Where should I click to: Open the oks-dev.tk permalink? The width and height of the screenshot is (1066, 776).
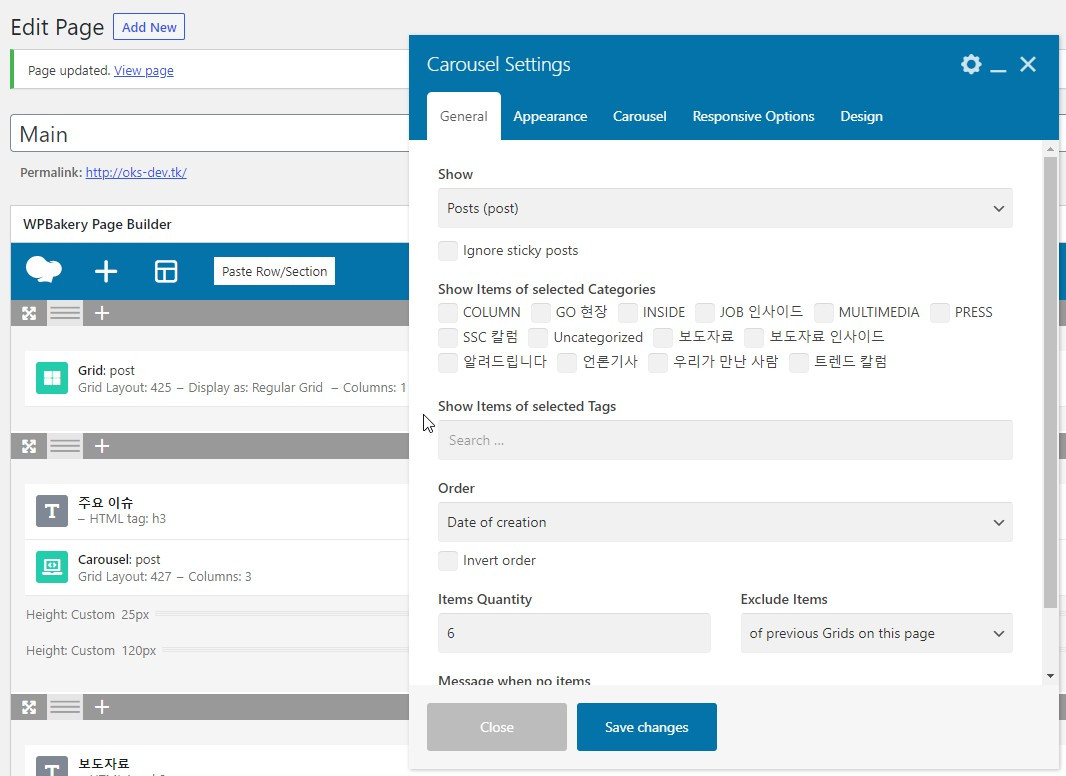pos(136,172)
